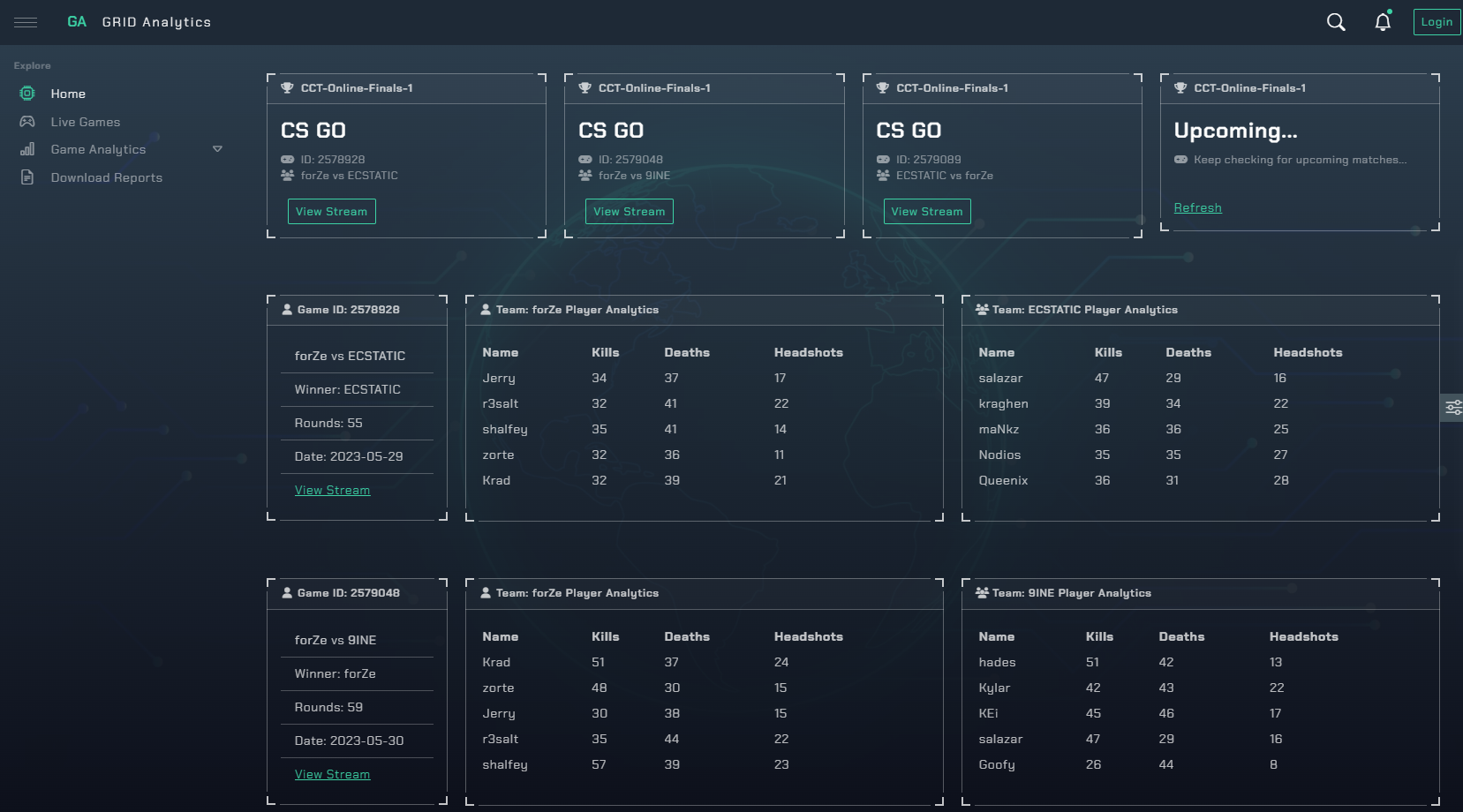Click the GA logo
This screenshot has height=812, width=1463.
pyautogui.click(x=77, y=22)
